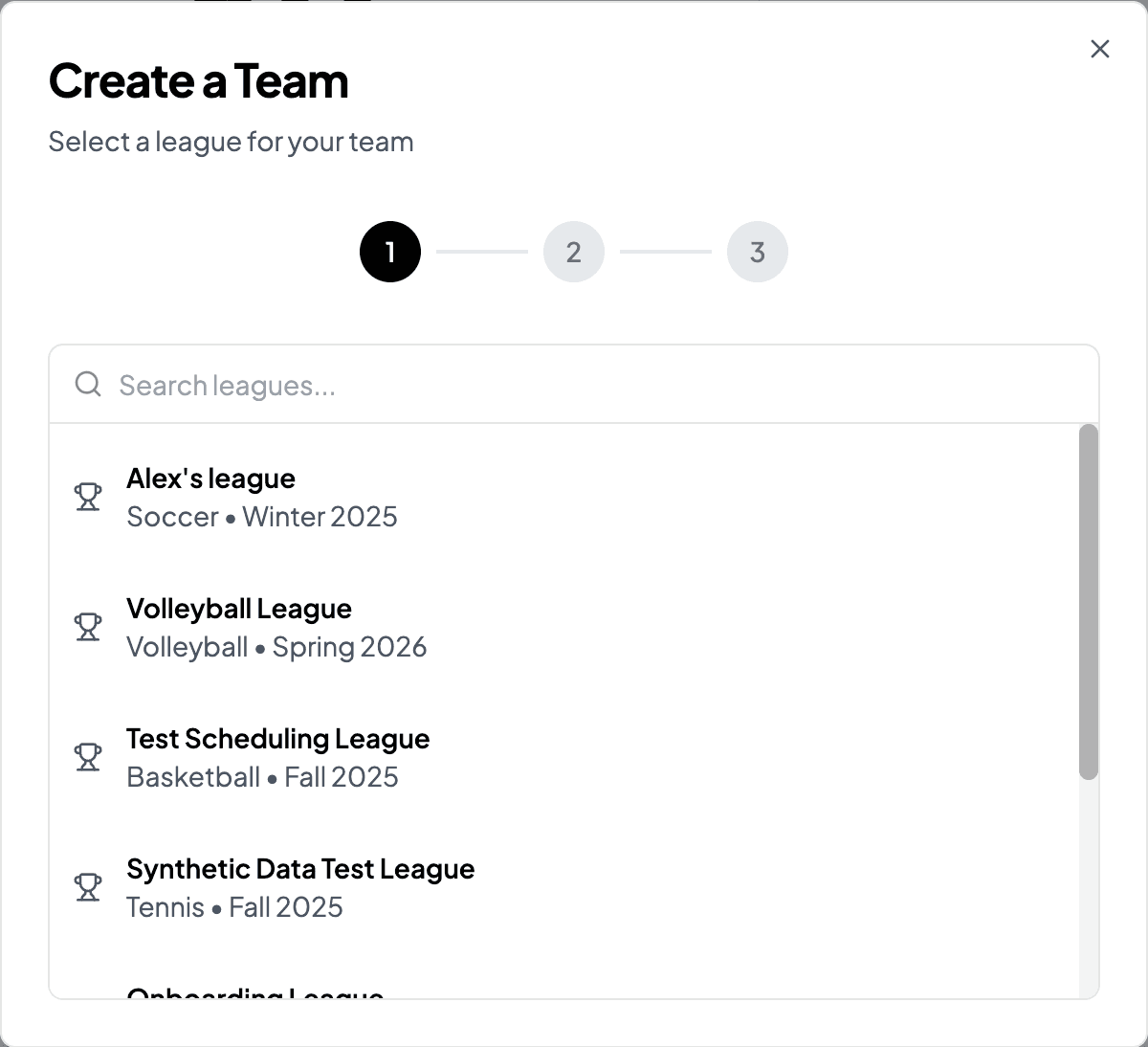Image resolution: width=1148 pixels, height=1047 pixels.
Task: Jump to step 2 in the stepper
Action: [x=574, y=252]
